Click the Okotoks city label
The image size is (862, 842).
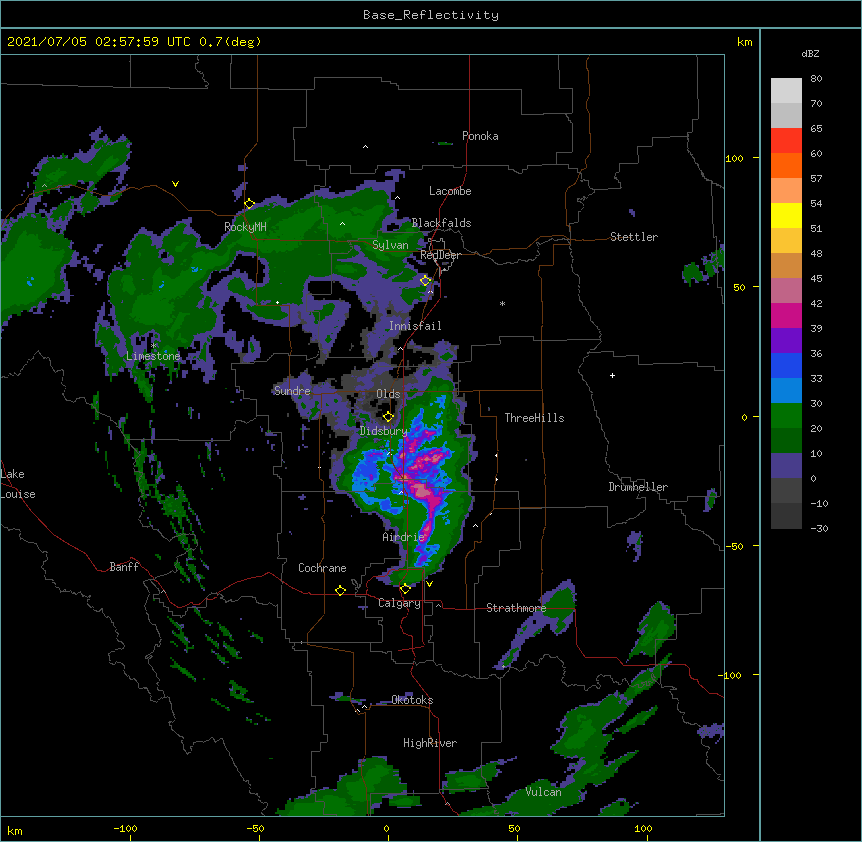click(x=412, y=700)
